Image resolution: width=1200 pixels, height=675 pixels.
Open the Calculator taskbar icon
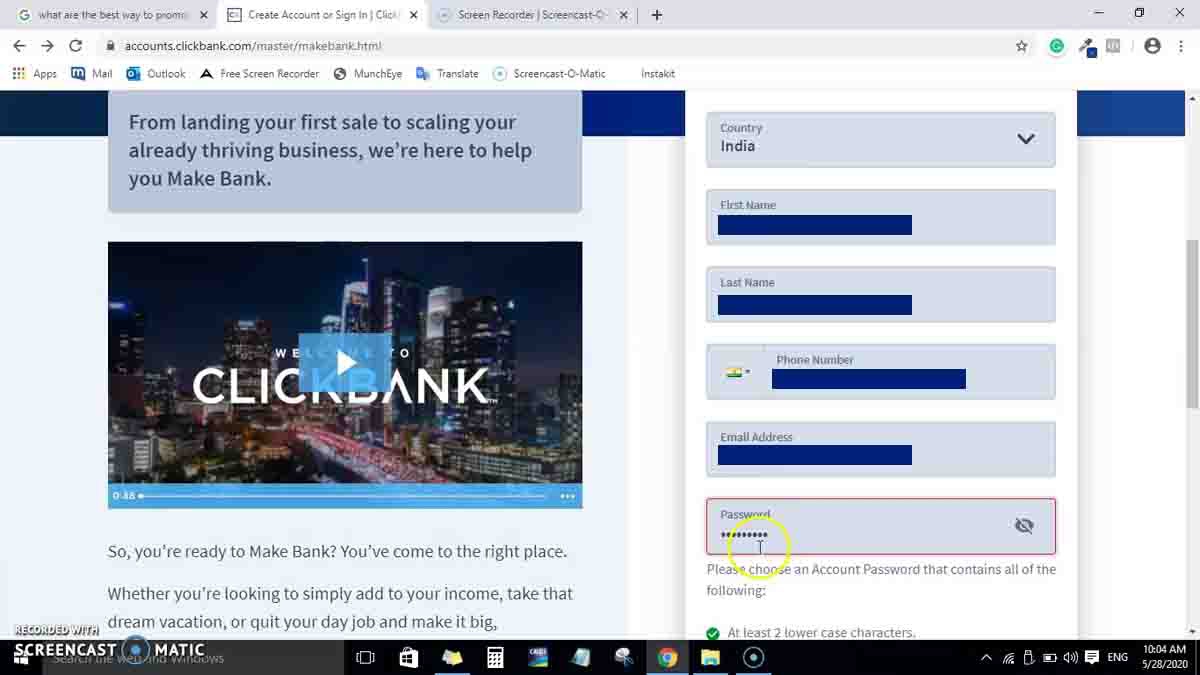(495, 657)
